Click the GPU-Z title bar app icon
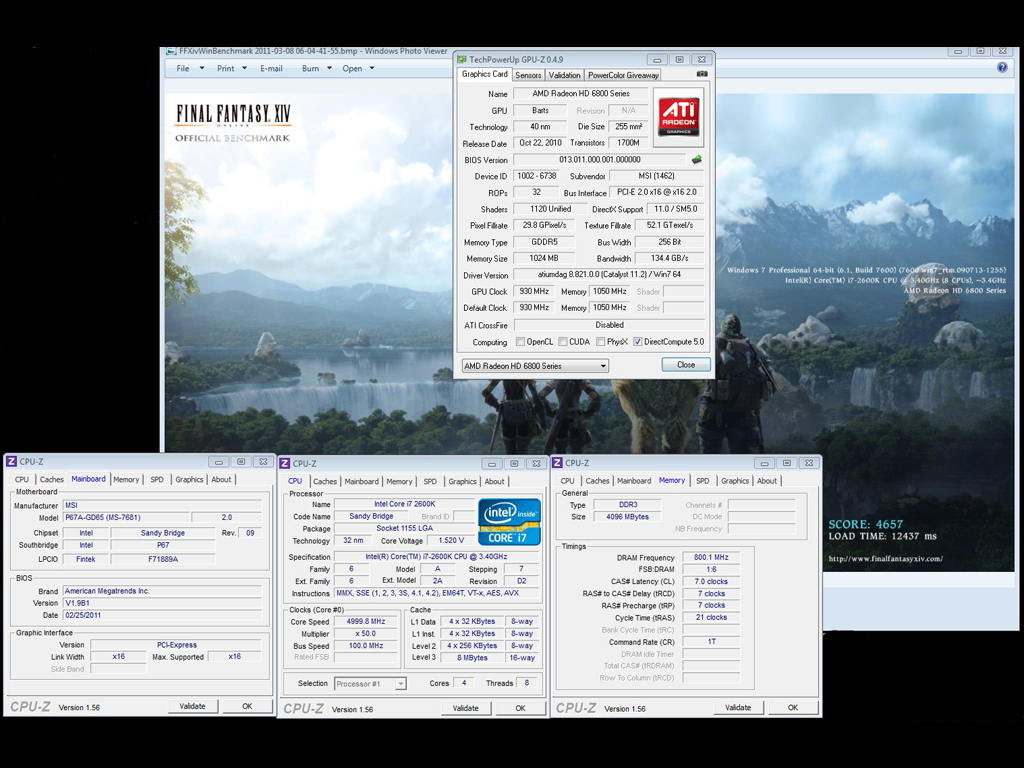The height and width of the screenshot is (768, 1024). pos(462,59)
